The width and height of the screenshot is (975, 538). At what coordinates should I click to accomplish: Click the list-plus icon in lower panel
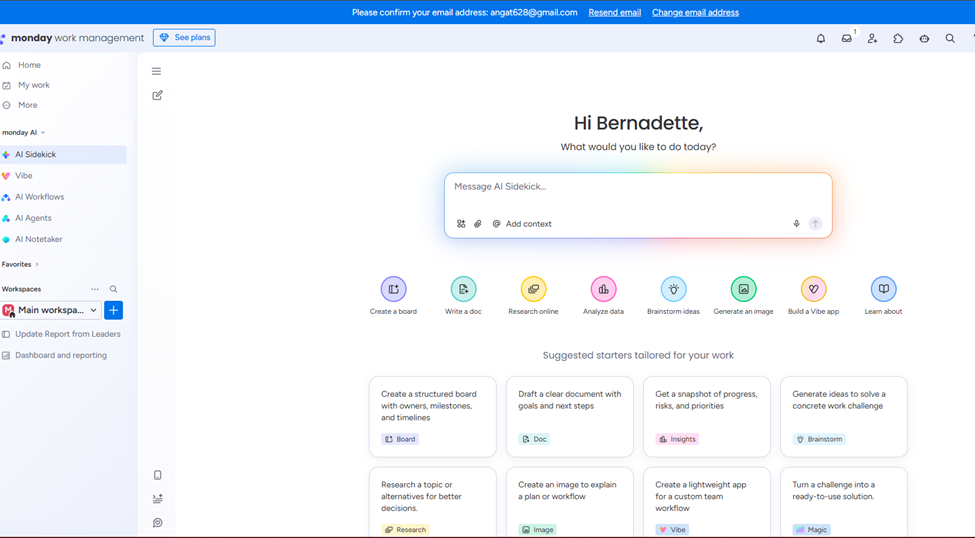[157, 499]
